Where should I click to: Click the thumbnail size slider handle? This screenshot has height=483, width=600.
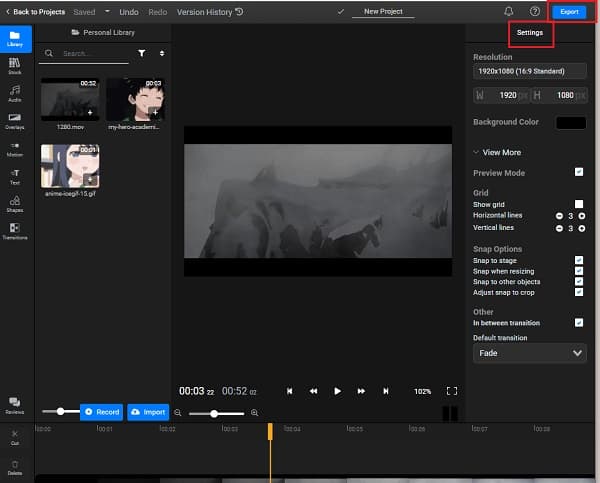click(60, 411)
